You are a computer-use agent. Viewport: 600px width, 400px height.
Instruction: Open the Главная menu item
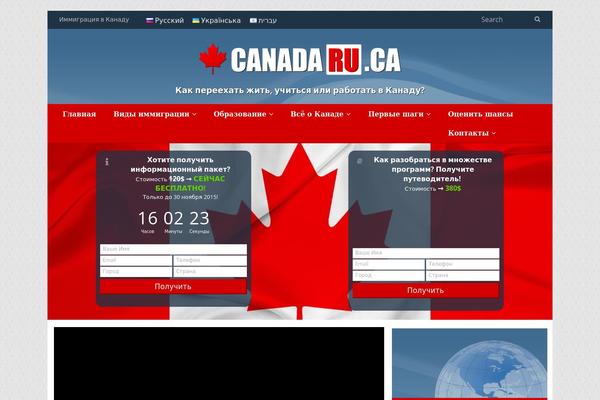(x=79, y=114)
